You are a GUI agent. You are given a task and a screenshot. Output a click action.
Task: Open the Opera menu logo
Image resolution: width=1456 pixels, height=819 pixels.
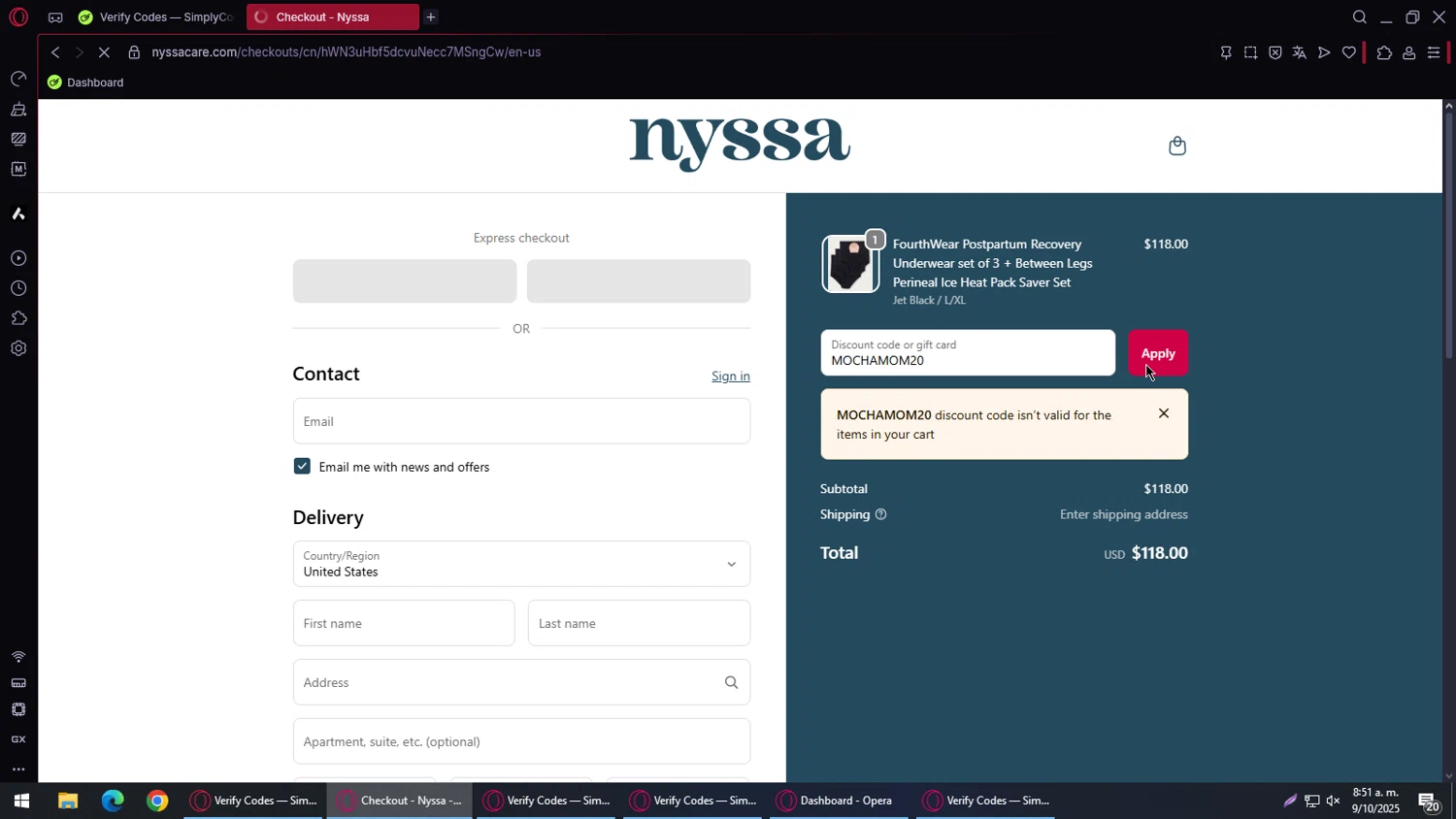(18, 16)
